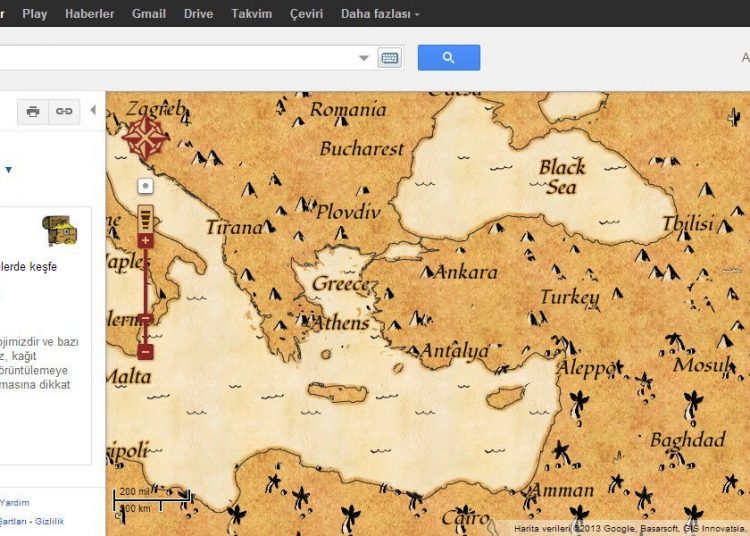Click the treasure chest icon
This screenshot has height=536, width=750.
pyautogui.click(x=60, y=230)
